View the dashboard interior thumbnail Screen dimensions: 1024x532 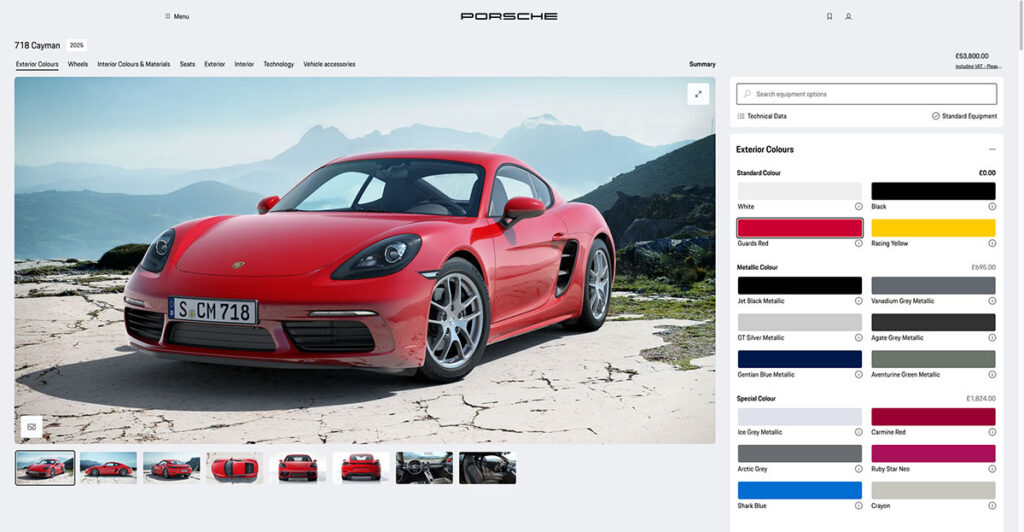(x=424, y=468)
